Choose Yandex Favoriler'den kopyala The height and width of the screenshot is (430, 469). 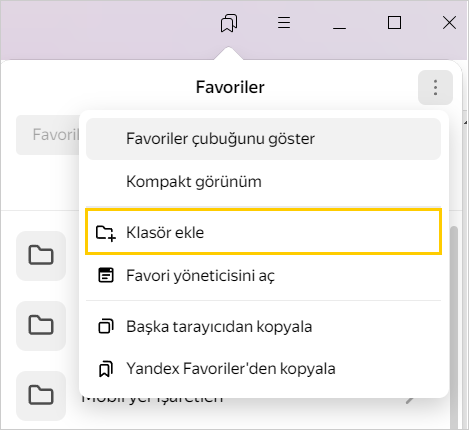263,369
